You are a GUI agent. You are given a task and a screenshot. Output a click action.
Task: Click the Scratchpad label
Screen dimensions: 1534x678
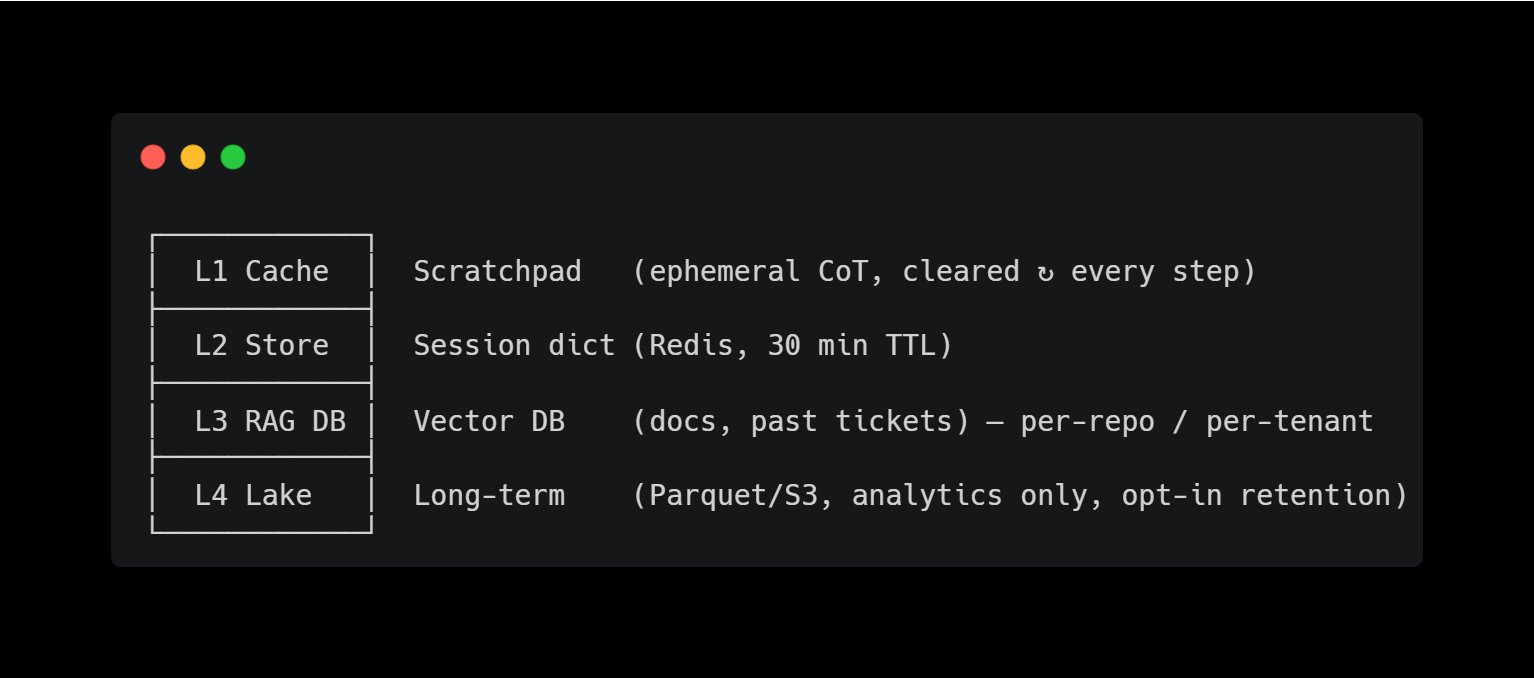click(497, 272)
